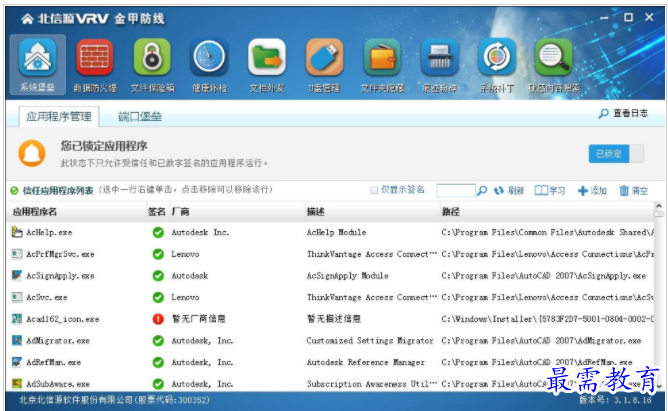This screenshot has width=668, height=411.
Task: Click the 学习 learn button
Action: tap(550, 190)
